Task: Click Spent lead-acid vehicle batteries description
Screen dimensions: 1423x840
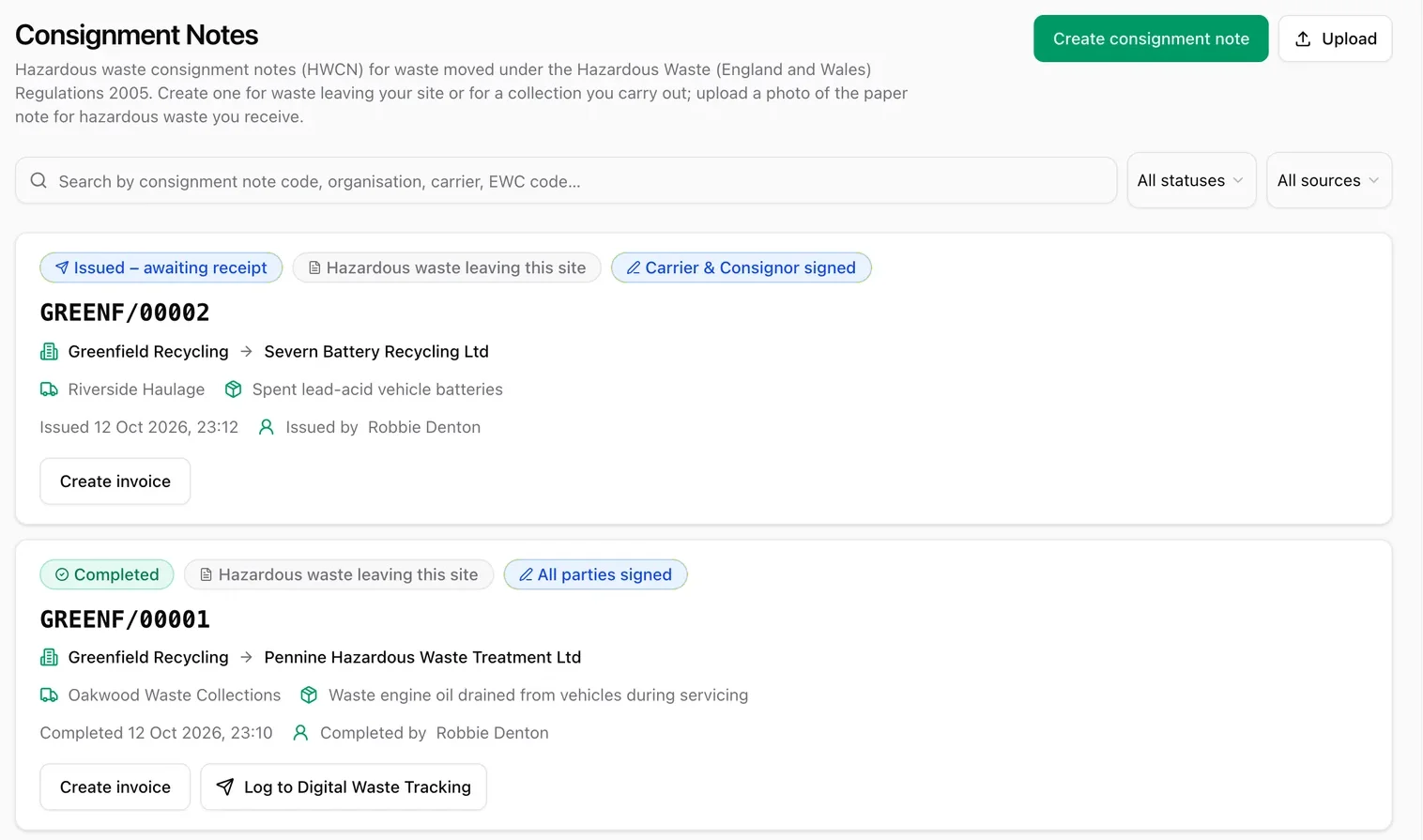Action: (377, 389)
